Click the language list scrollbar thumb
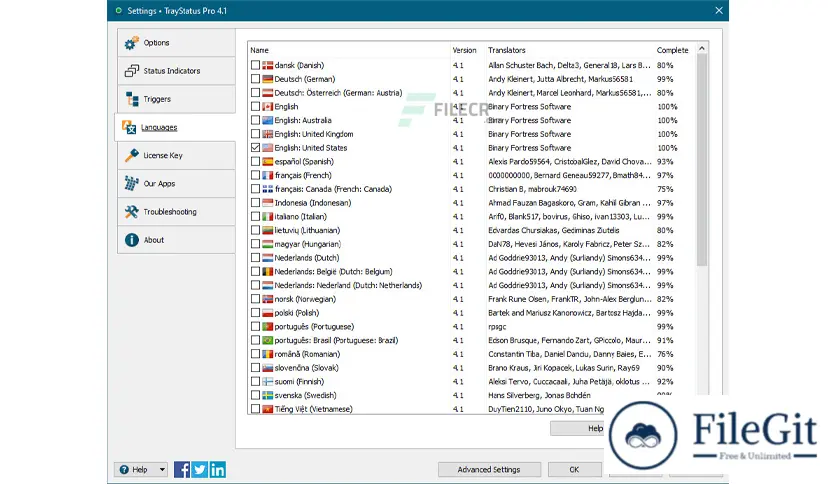This screenshot has width=836, height=484. (702, 160)
